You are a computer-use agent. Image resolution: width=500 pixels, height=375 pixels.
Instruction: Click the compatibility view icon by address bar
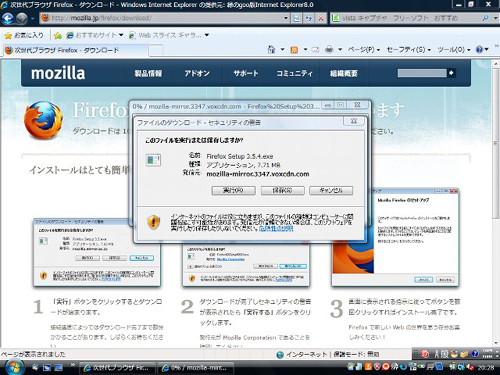296,18
